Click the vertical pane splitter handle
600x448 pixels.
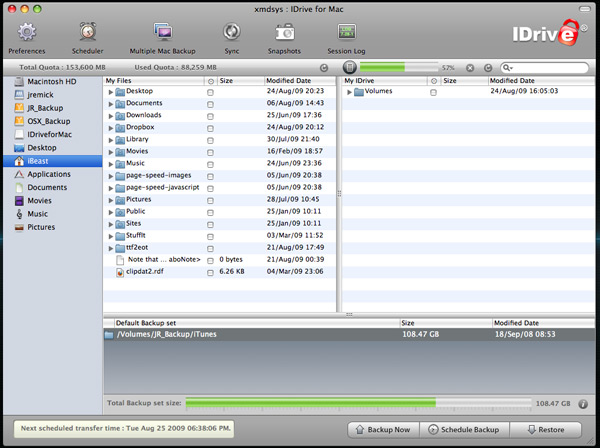[339, 194]
